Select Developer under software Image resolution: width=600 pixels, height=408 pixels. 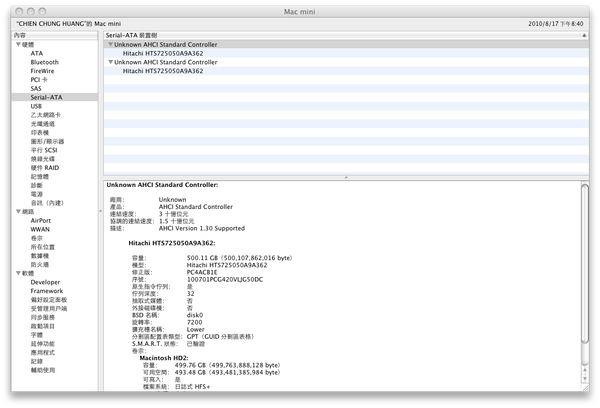tap(45, 282)
